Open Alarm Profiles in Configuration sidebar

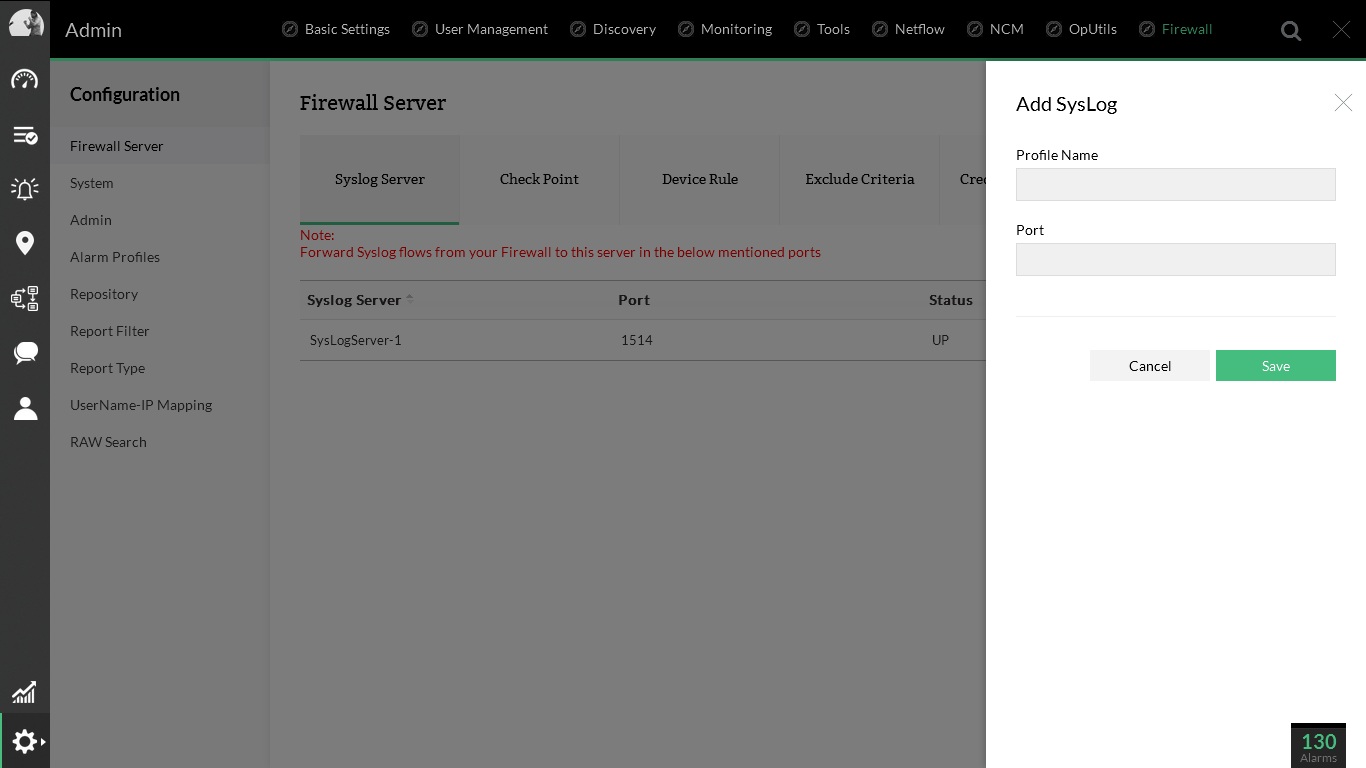coord(115,257)
